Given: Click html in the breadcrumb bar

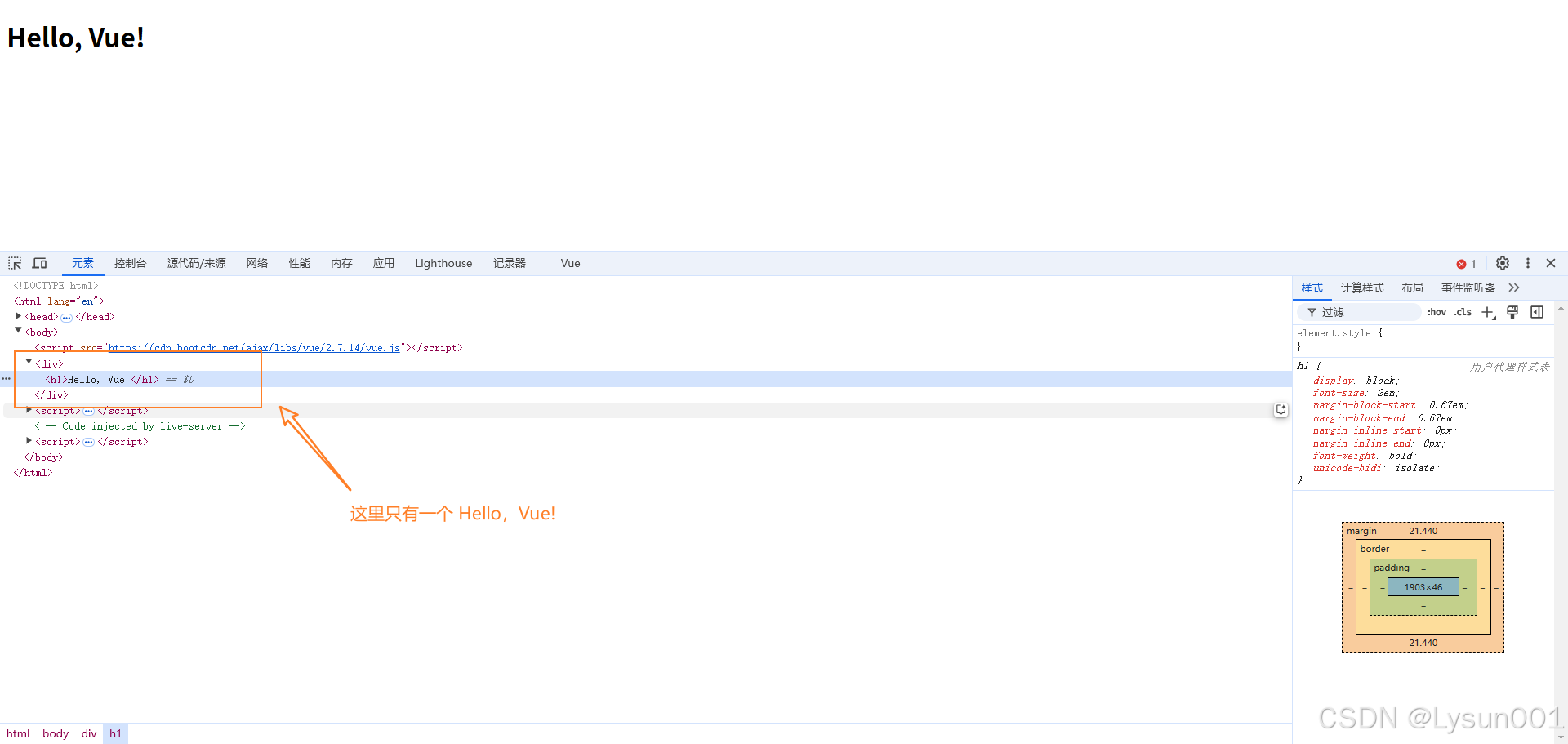Looking at the screenshot, I should [x=18, y=733].
